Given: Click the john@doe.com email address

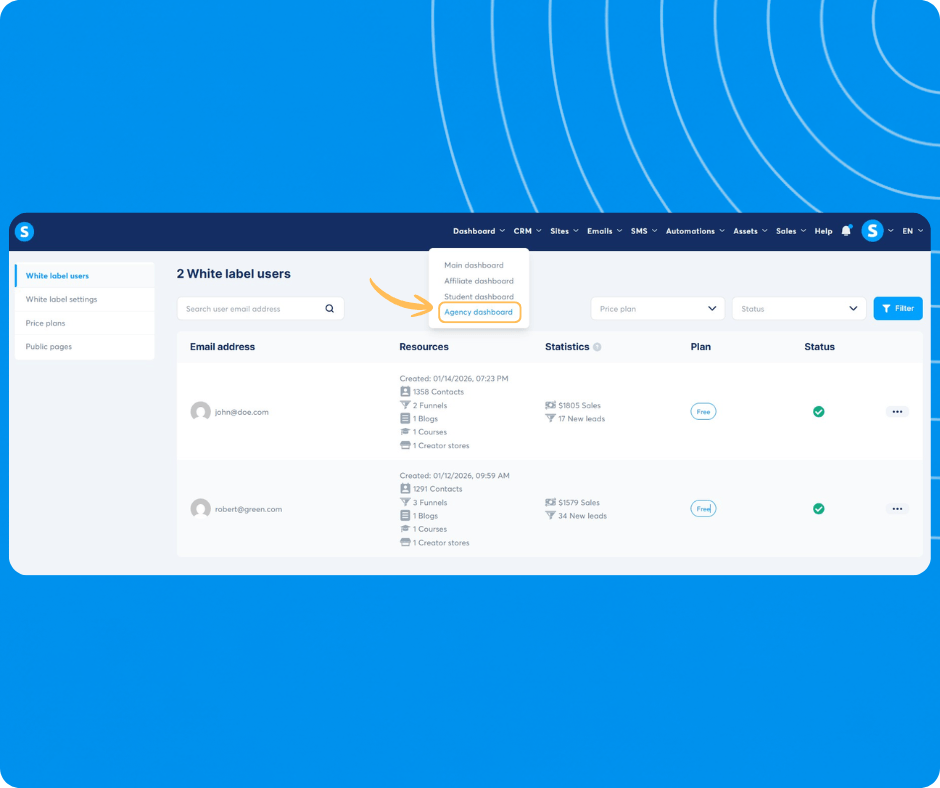Looking at the screenshot, I should [242, 412].
